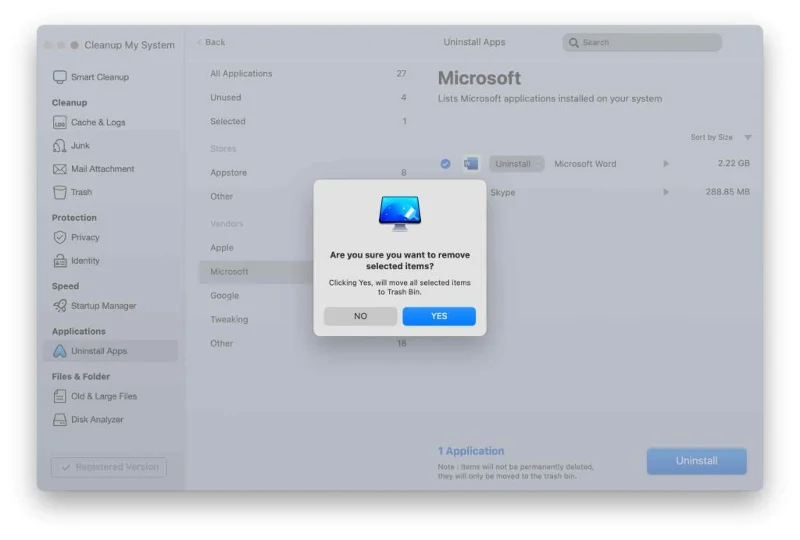Choose the Google vendor category
The width and height of the screenshot is (800, 540).
(224, 296)
